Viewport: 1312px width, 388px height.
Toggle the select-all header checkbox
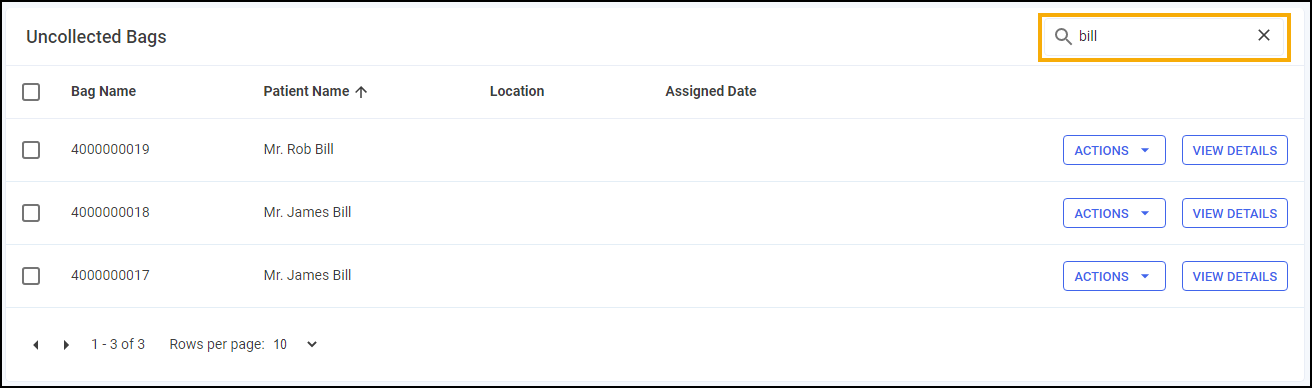click(x=31, y=92)
